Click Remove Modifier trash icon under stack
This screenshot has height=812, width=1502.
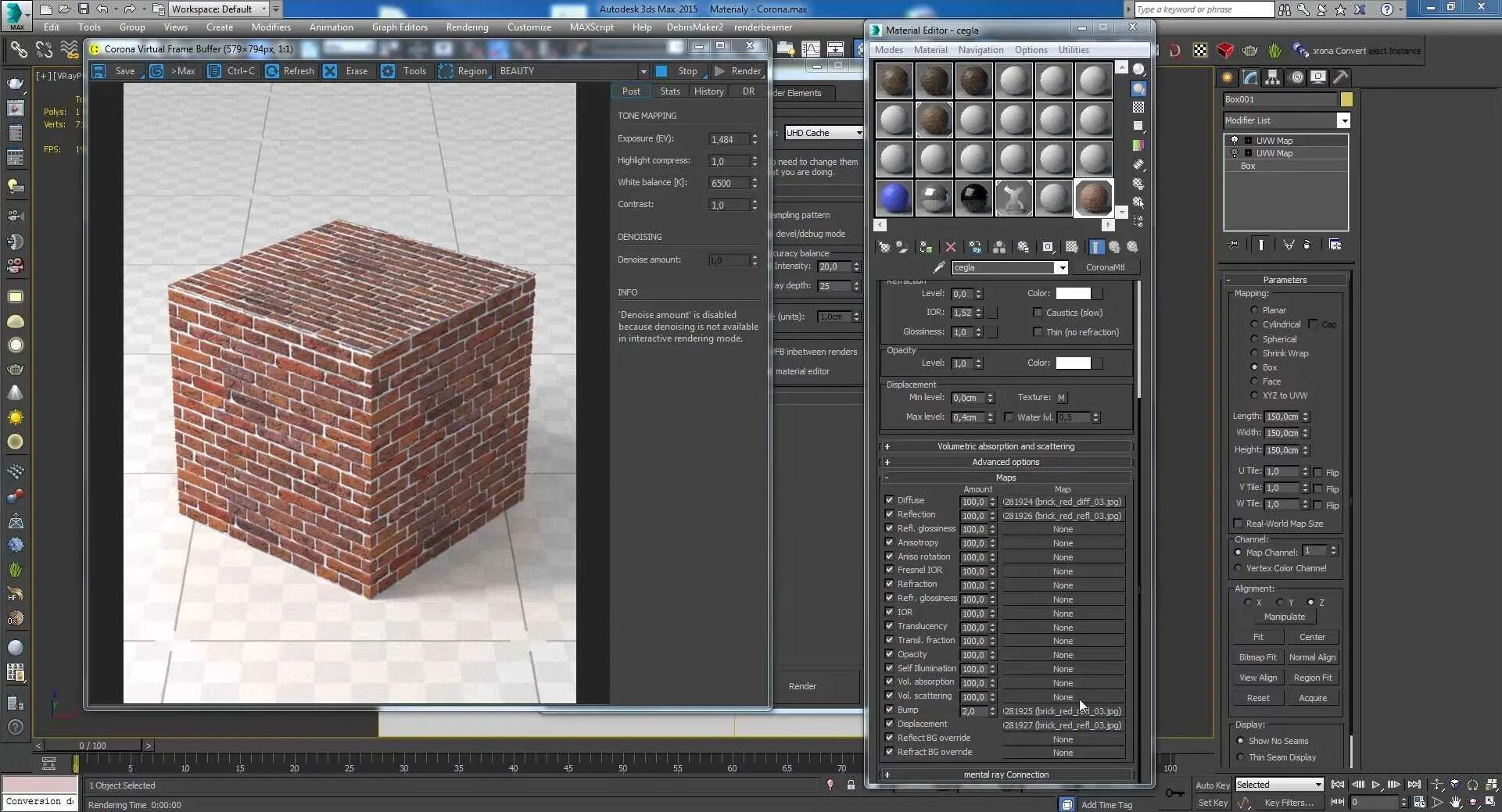[1307, 245]
